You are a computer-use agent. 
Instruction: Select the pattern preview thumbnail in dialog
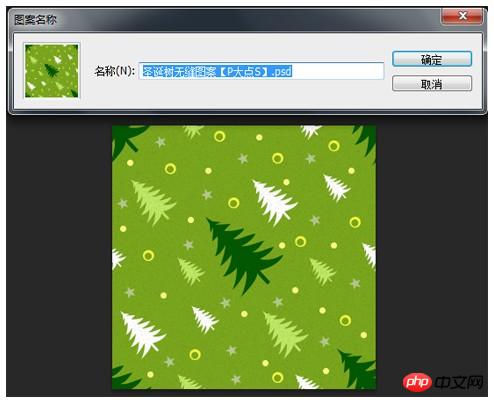pos(52,71)
